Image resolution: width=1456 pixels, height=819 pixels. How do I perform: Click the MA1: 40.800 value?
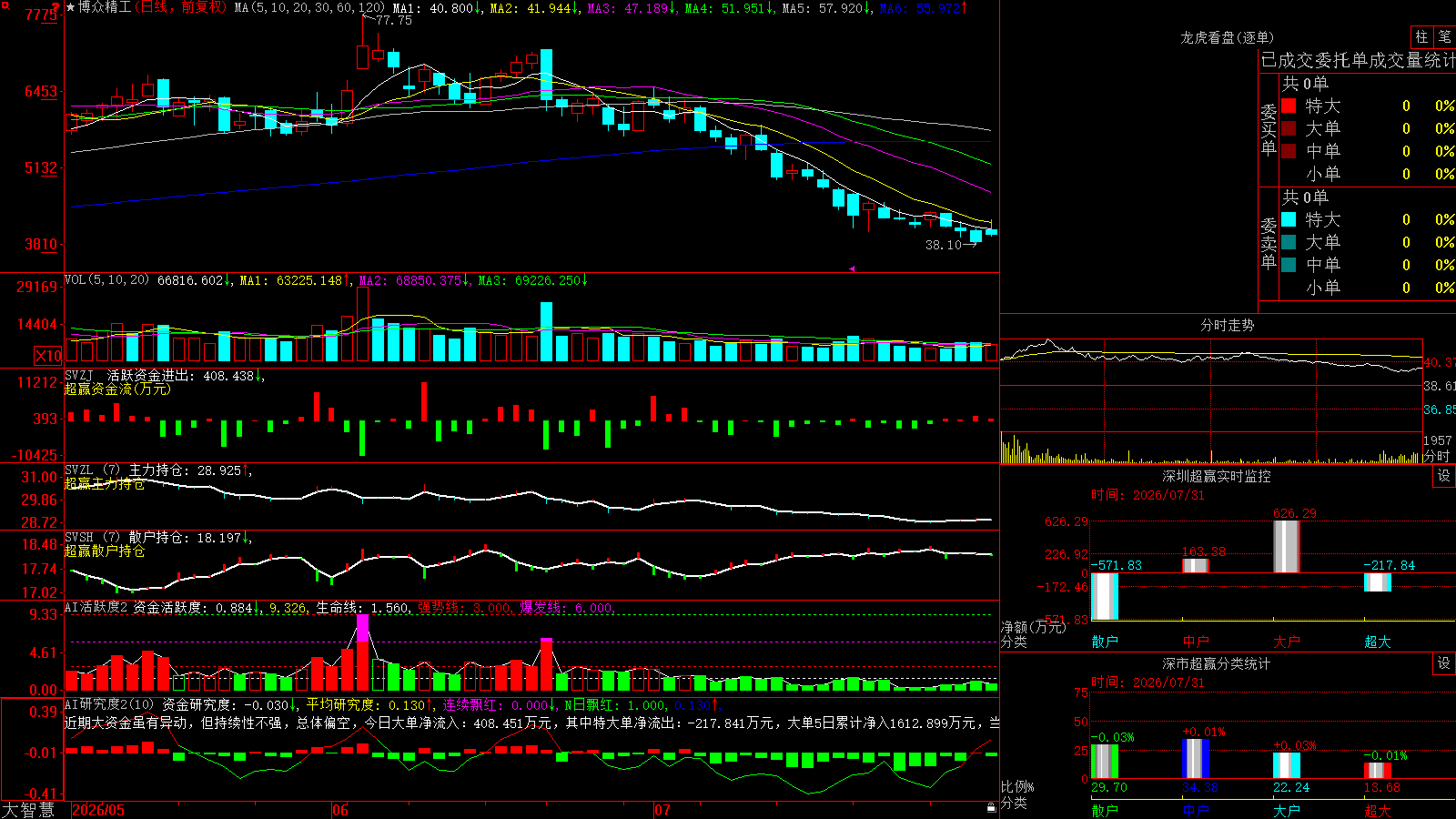click(438, 7)
